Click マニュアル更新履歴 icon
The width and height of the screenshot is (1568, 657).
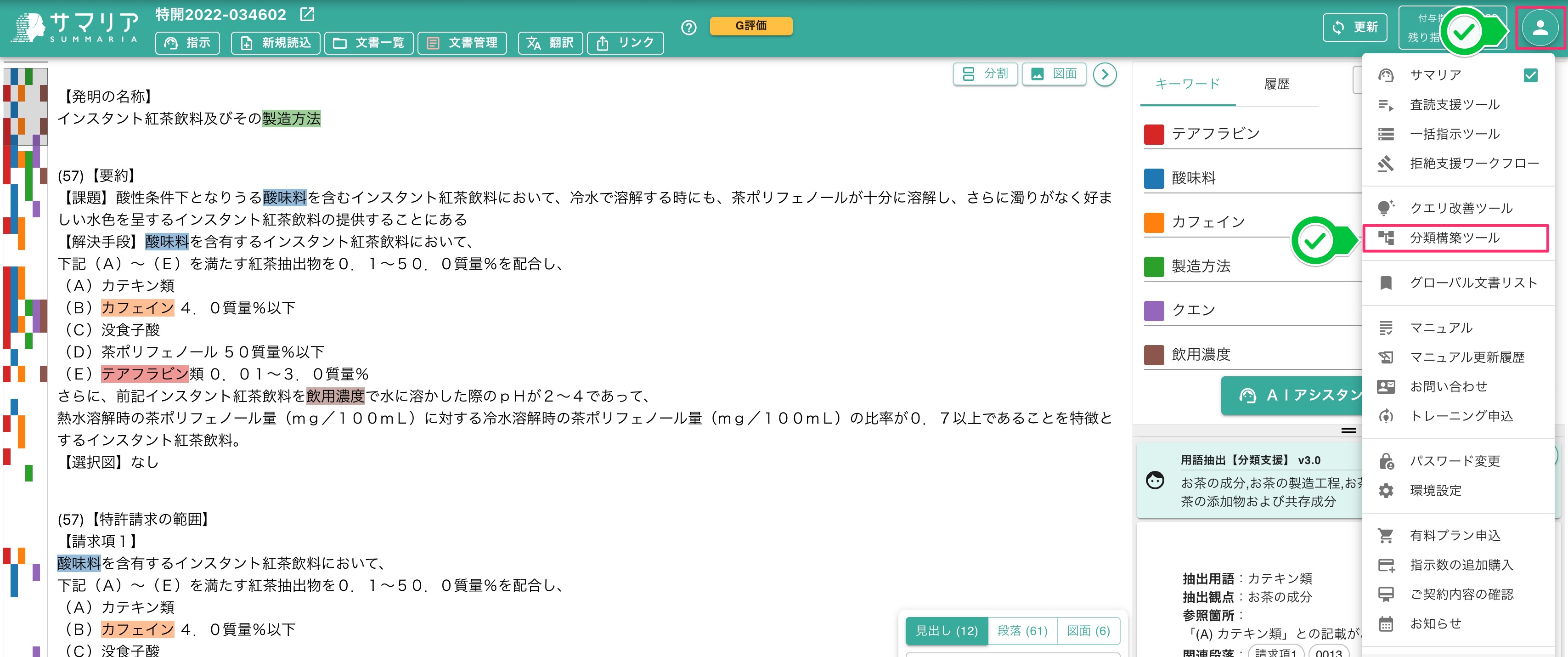click(x=1386, y=357)
